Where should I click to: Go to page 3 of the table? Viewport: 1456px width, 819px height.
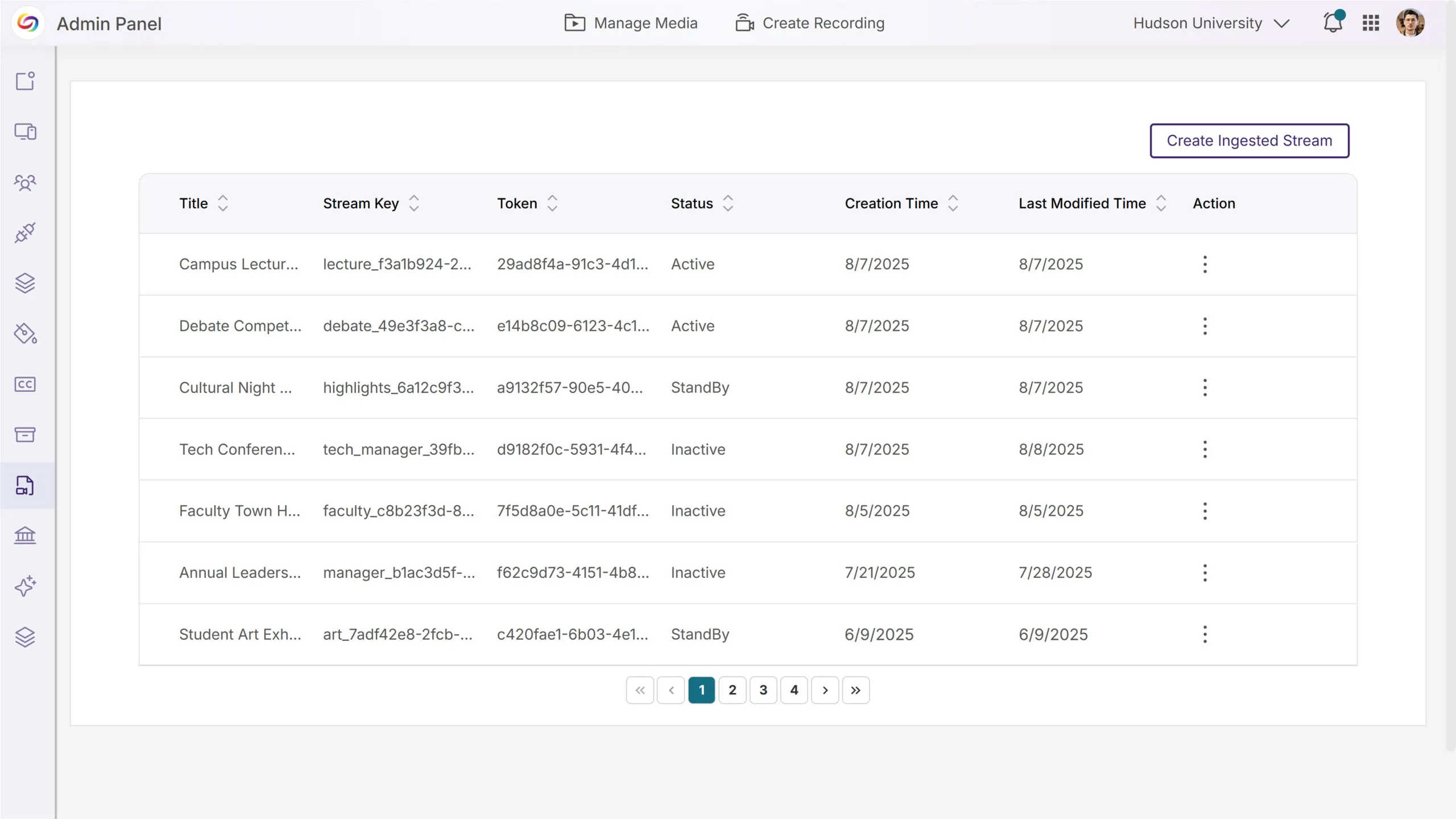pos(763,690)
